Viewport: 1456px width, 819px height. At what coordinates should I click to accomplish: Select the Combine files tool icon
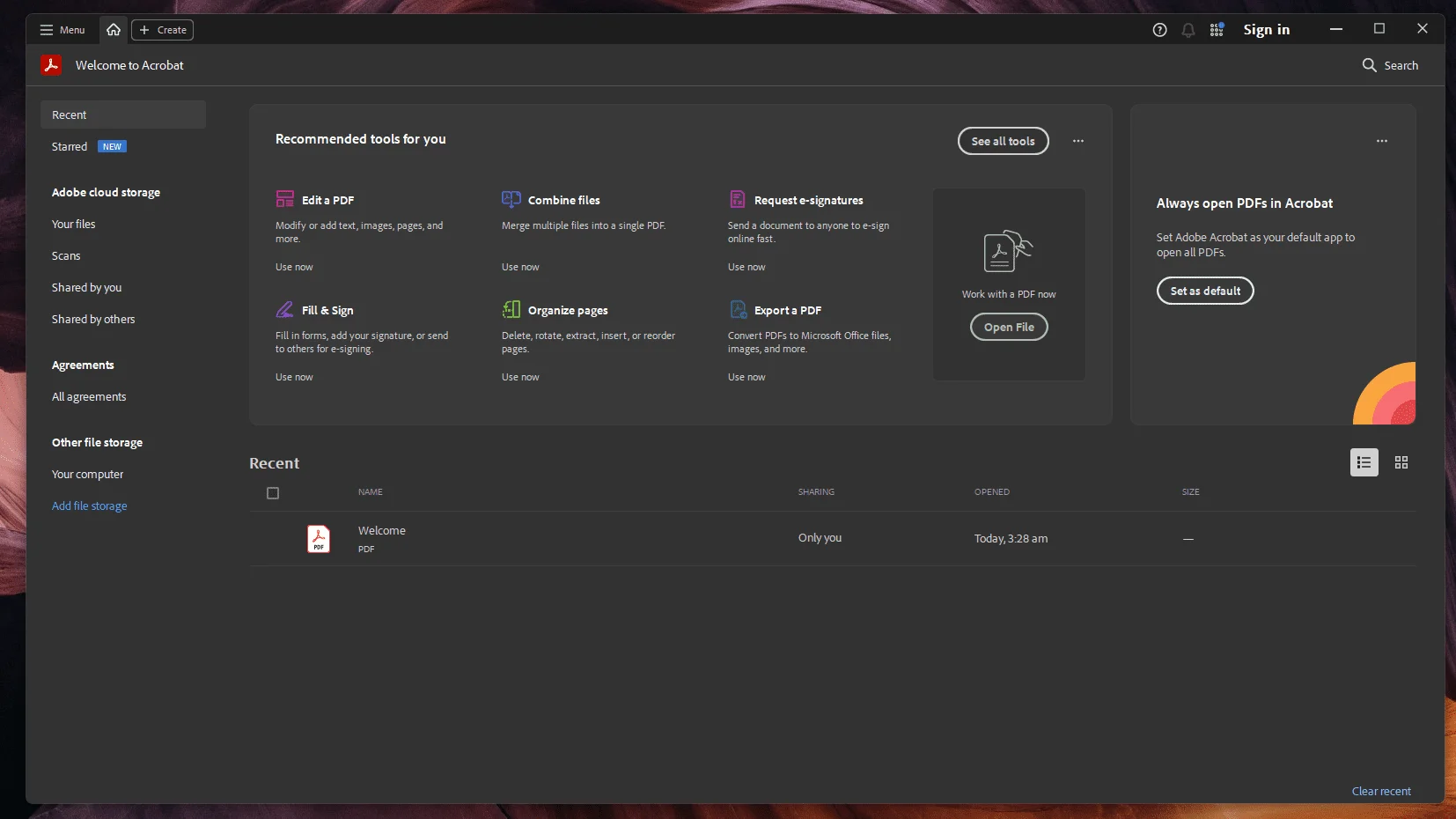511,199
